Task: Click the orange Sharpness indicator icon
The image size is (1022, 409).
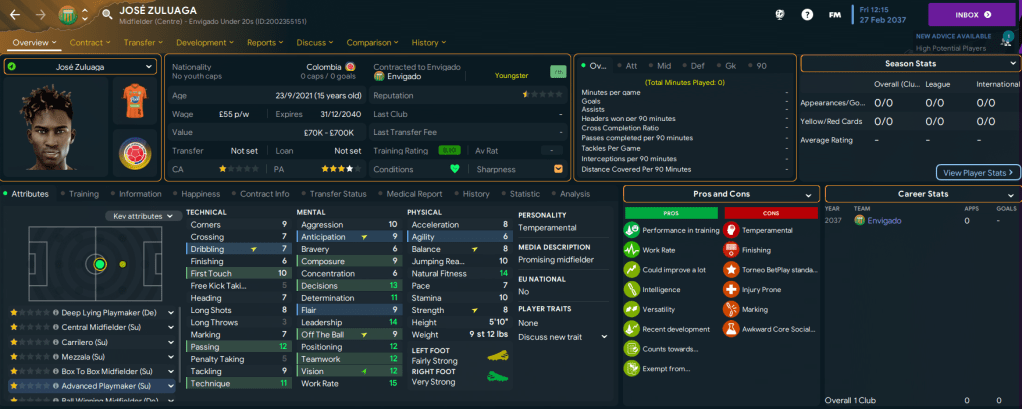Action: (x=558, y=168)
